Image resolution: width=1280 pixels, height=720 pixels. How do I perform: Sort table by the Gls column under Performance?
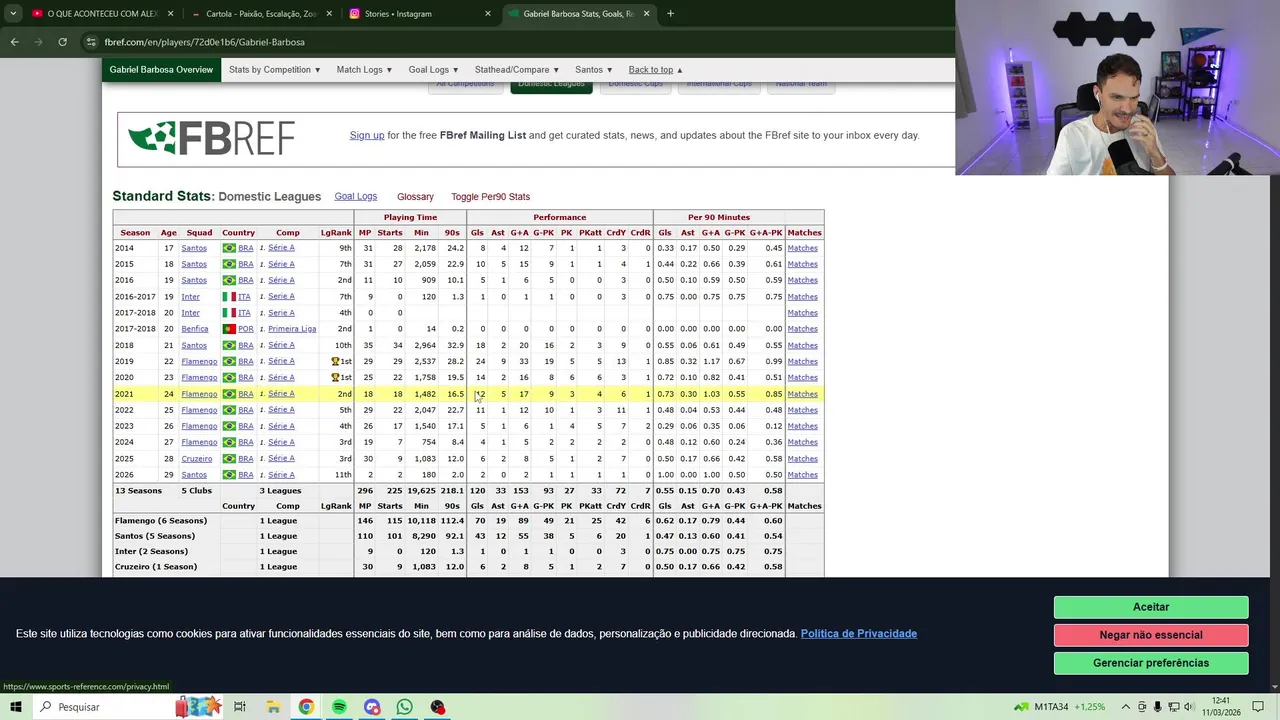(x=477, y=233)
